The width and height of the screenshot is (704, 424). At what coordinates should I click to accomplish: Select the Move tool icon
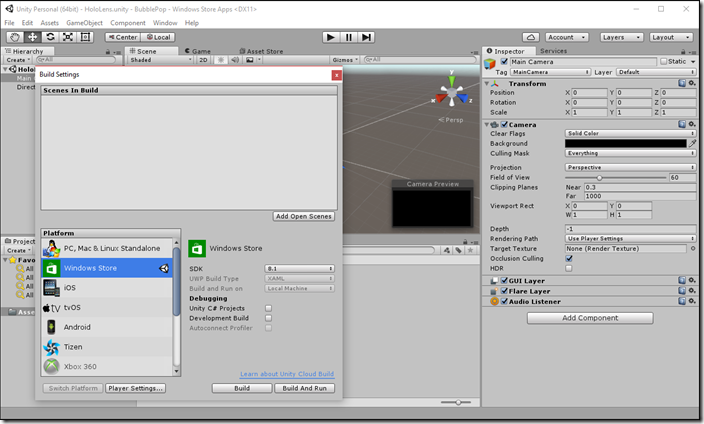tap(32, 37)
